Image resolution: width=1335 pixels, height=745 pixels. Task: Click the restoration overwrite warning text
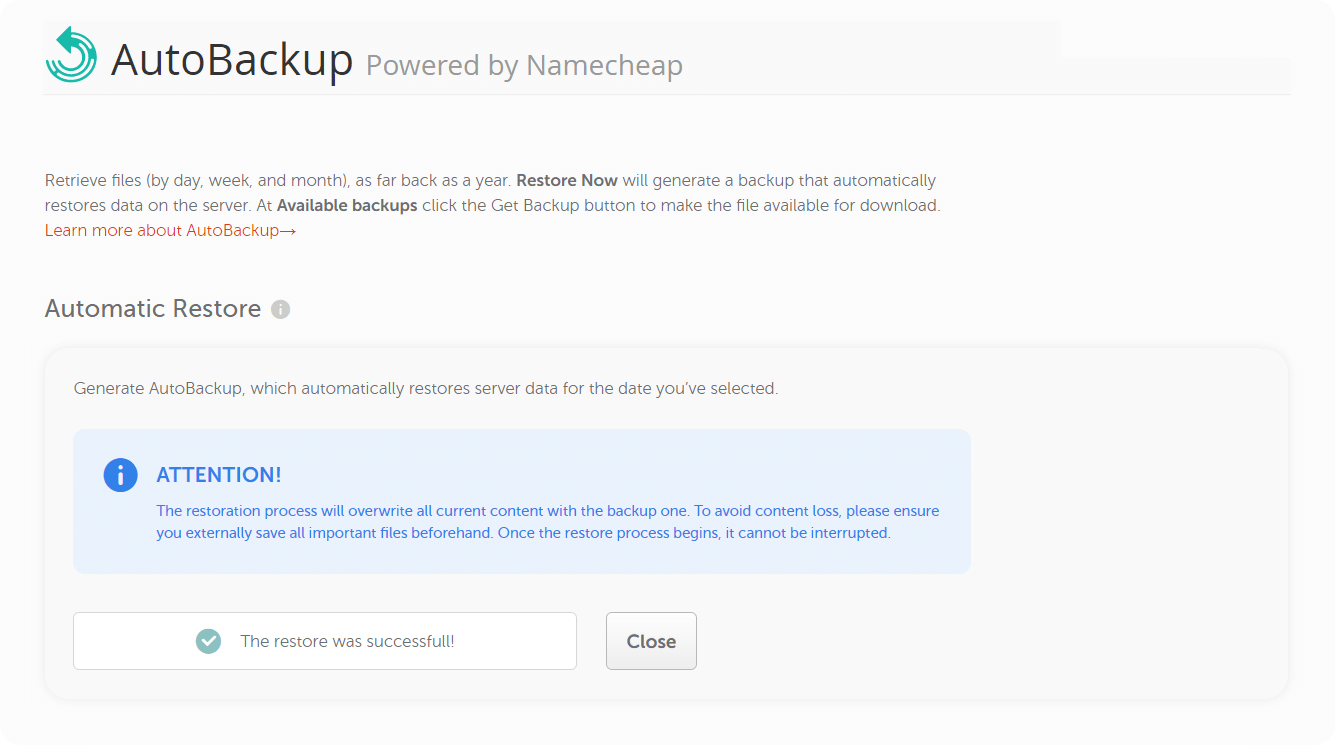click(547, 521)
